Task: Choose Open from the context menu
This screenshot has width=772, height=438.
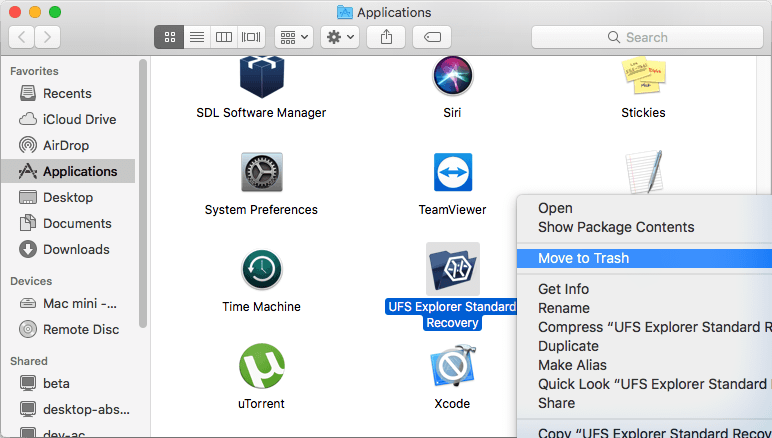Action: [644, 208]
